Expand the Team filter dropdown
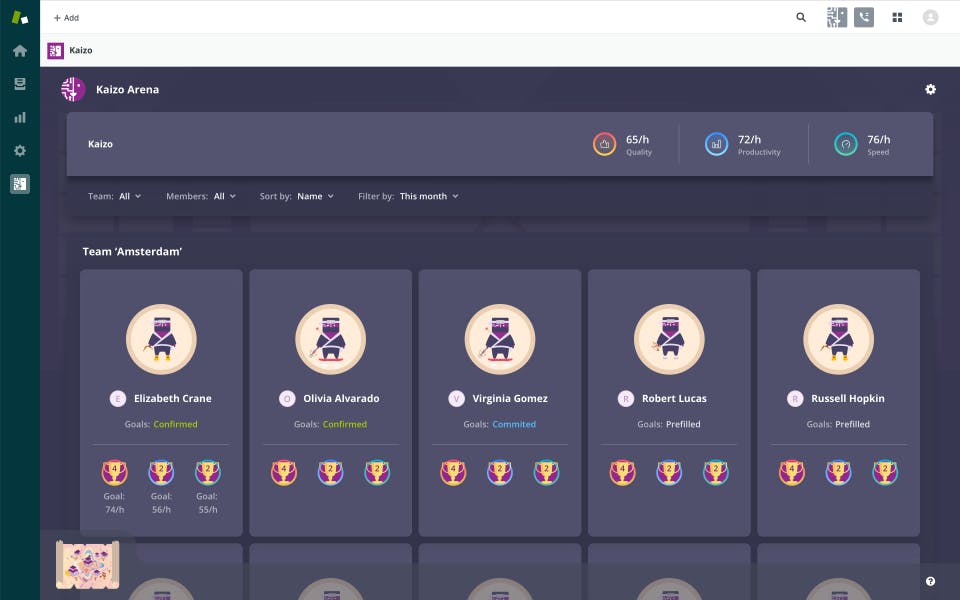 pos(114,197)
